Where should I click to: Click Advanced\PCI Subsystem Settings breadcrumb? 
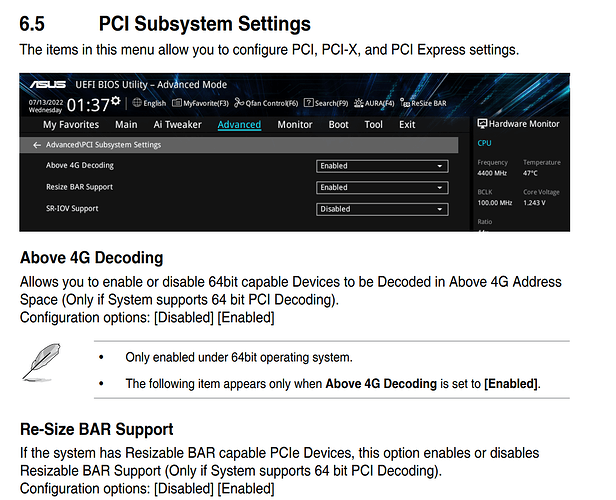[103, 145]
